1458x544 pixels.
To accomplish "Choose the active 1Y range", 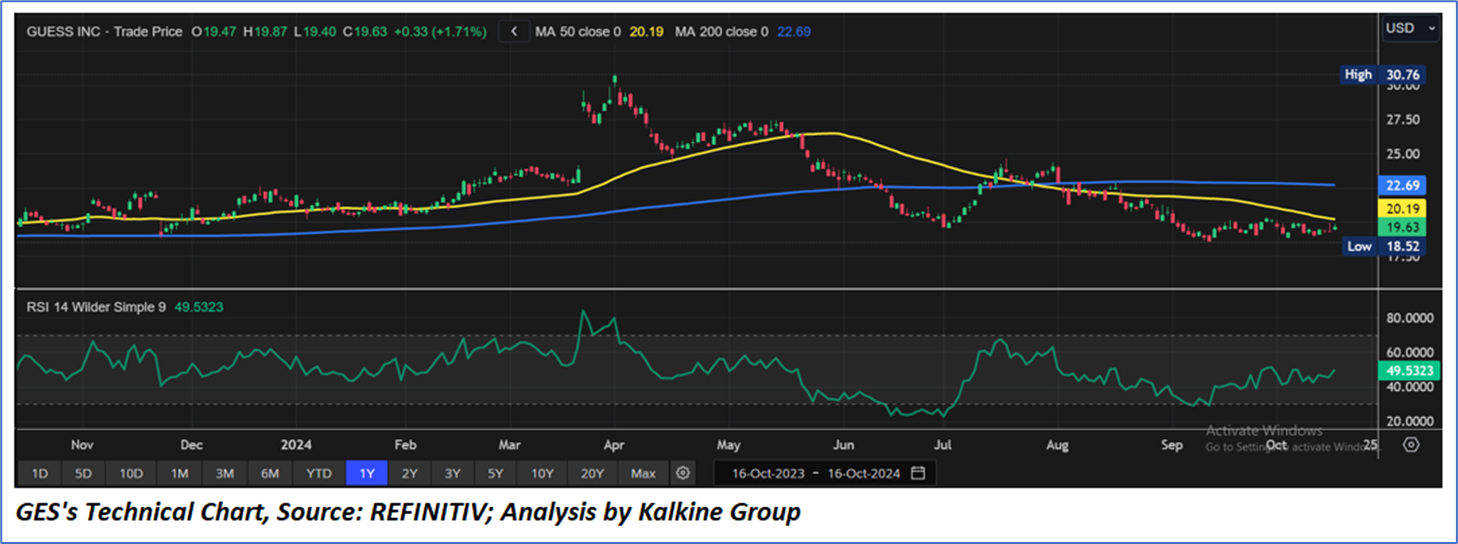I will point(367,473).
